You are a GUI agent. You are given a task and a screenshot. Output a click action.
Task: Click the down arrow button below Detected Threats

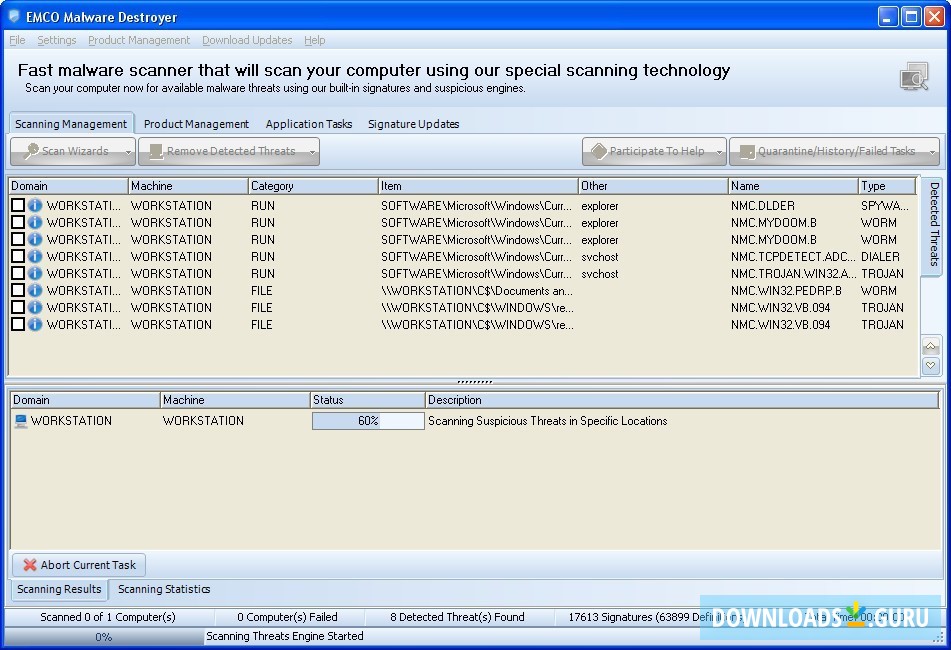(930, 365)
